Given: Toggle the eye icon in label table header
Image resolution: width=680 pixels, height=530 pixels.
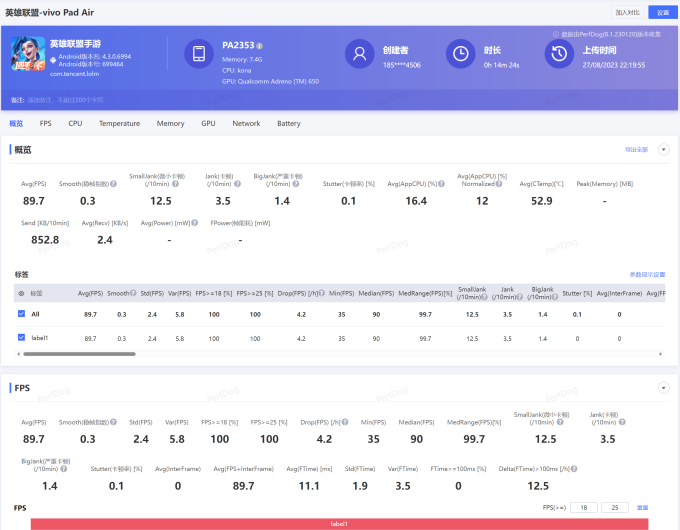Looking at the screenshot, I should pos(21,294).
